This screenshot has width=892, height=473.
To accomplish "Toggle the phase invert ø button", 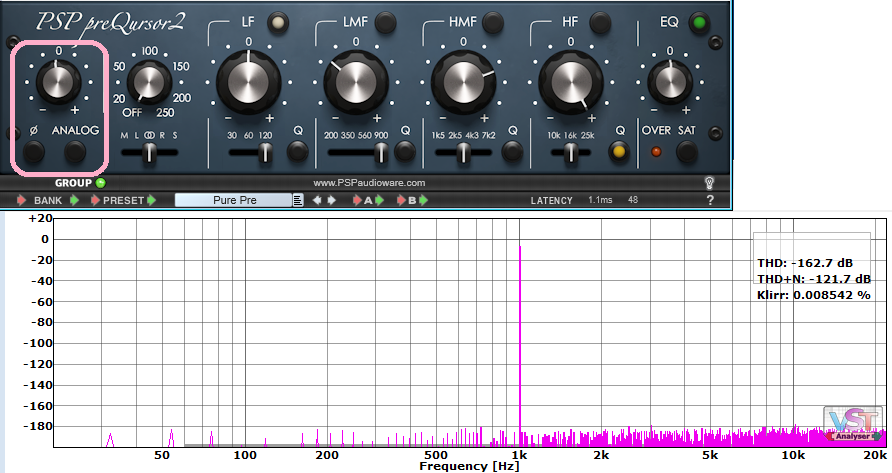I will [33, 152].
